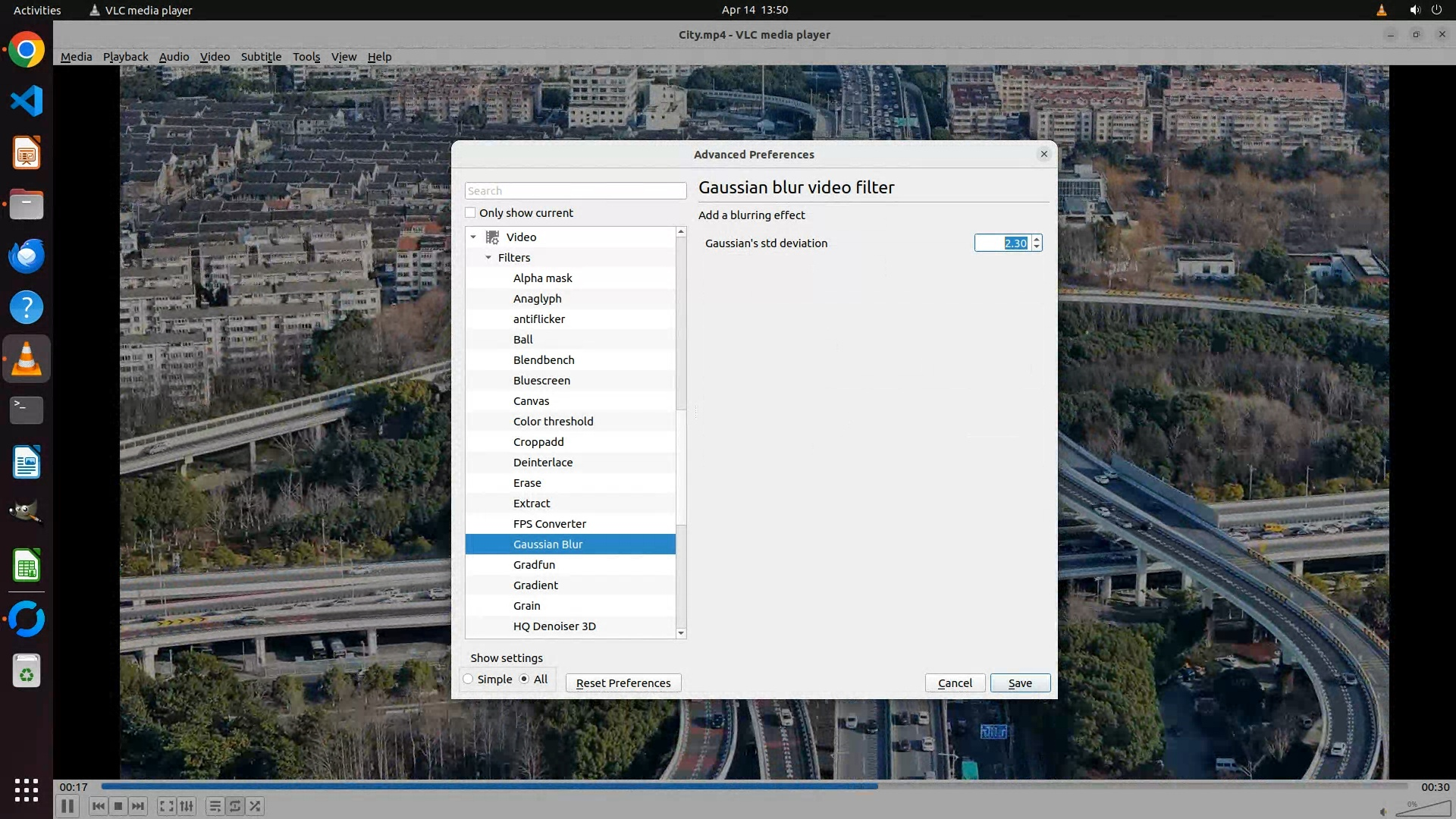The image size is (1456, 819).
Task: Skip to next media track
Action: 138,806
